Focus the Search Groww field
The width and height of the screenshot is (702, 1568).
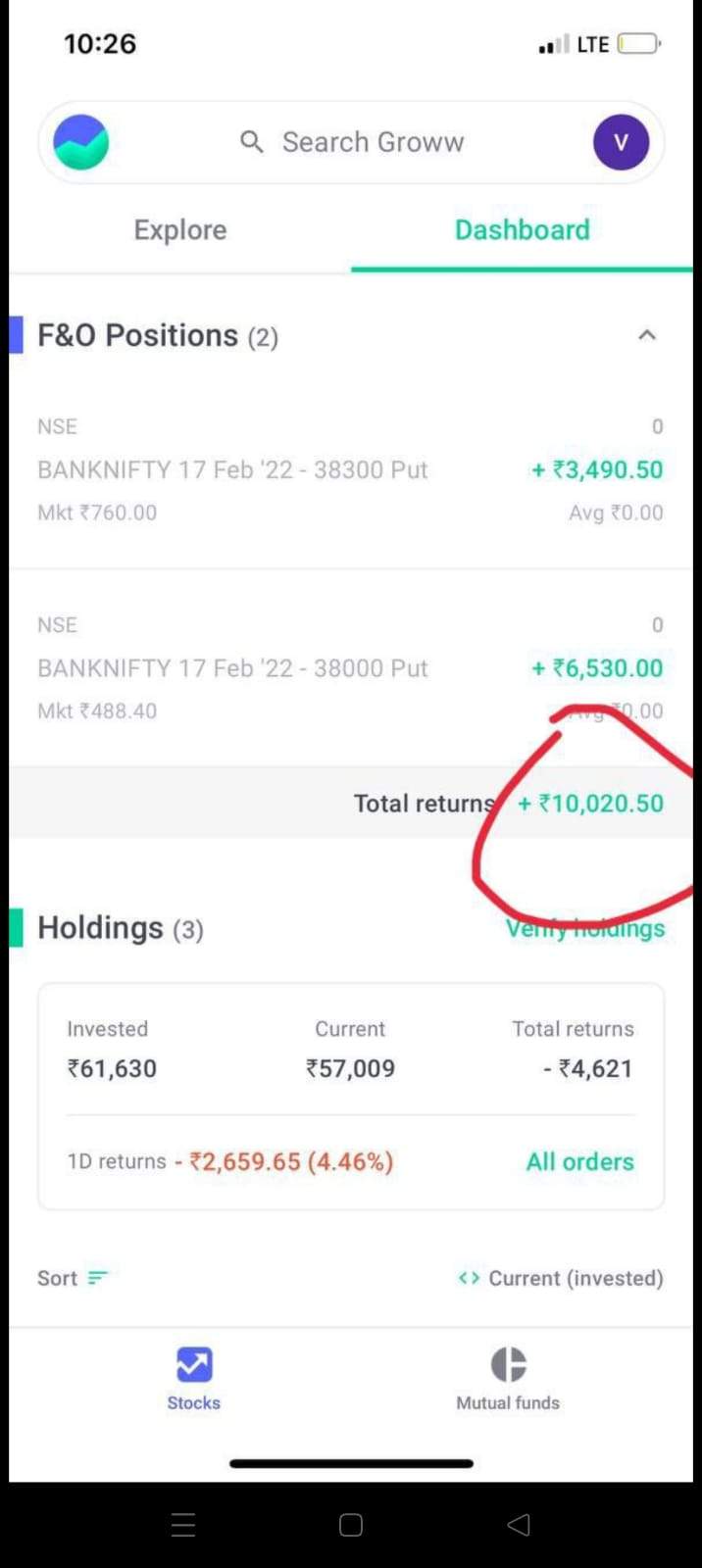pyautogui.click(x=351, y=142)
